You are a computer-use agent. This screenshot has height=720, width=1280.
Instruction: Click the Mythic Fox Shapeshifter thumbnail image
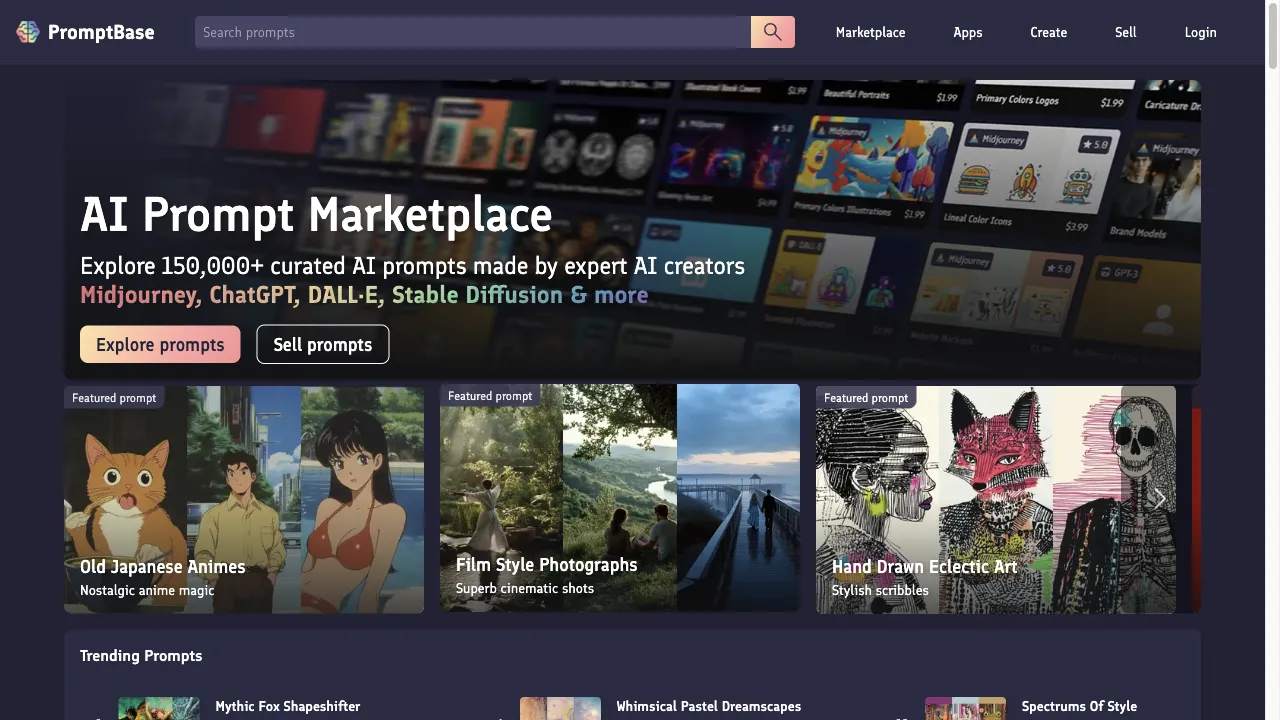pos(159,708)
